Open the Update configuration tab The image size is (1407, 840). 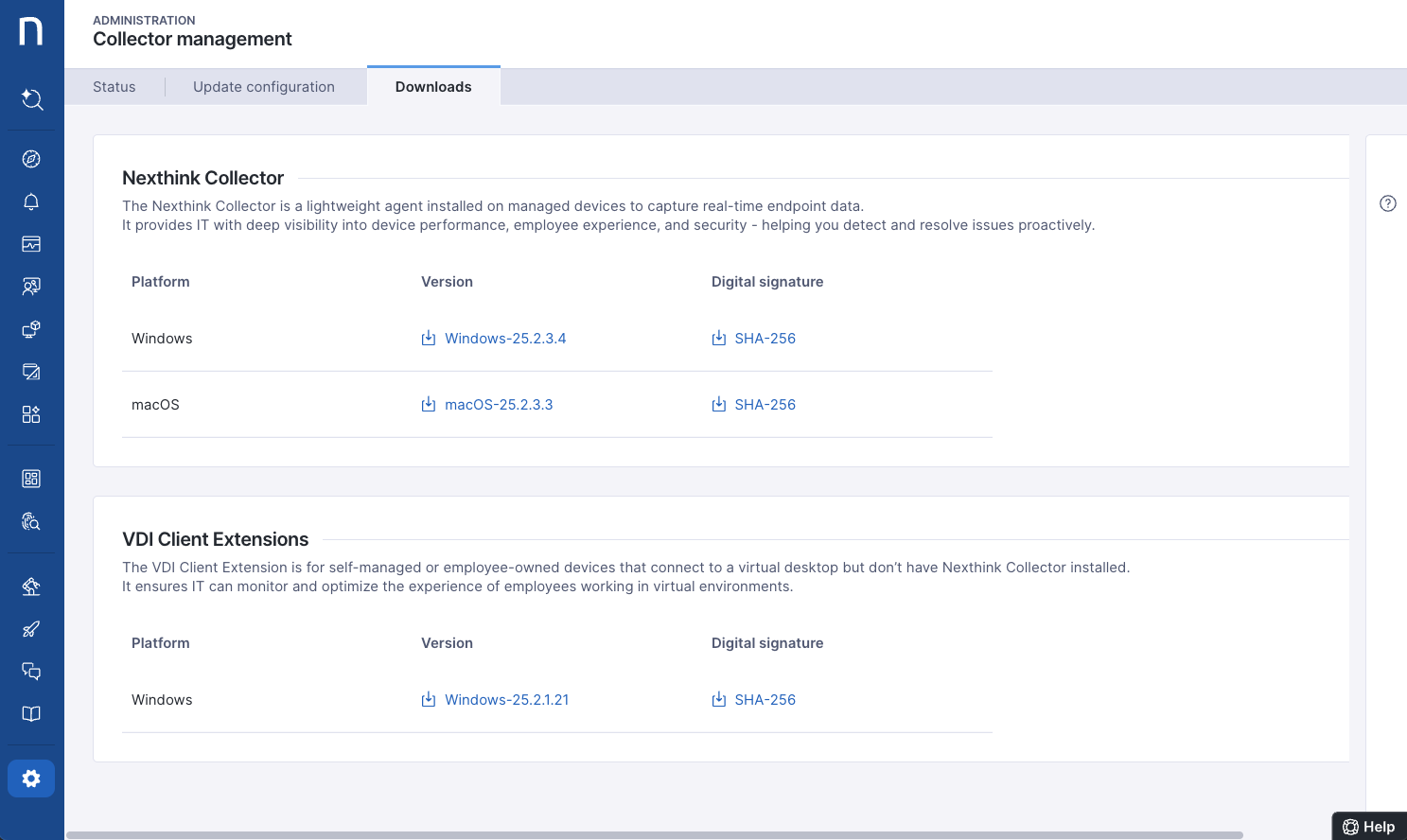pos(263,86)
